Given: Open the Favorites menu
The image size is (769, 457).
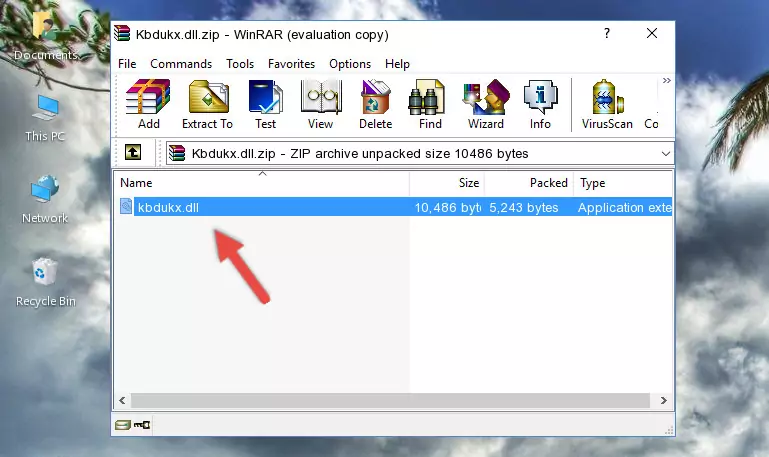Looking at the screenshot, I should [x=291, y=64].
